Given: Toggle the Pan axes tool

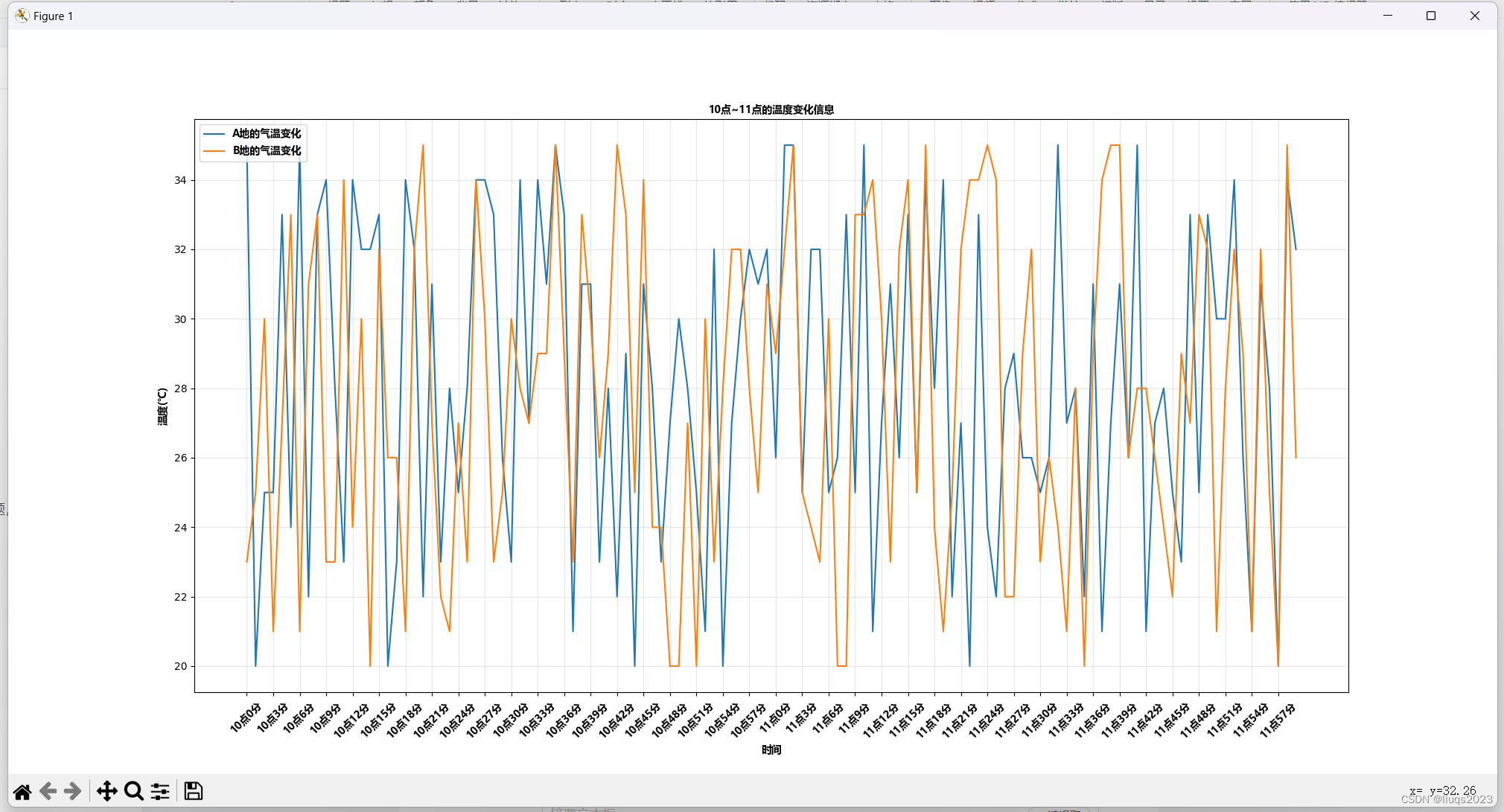Looking at the screenshot, I should 107,791.
